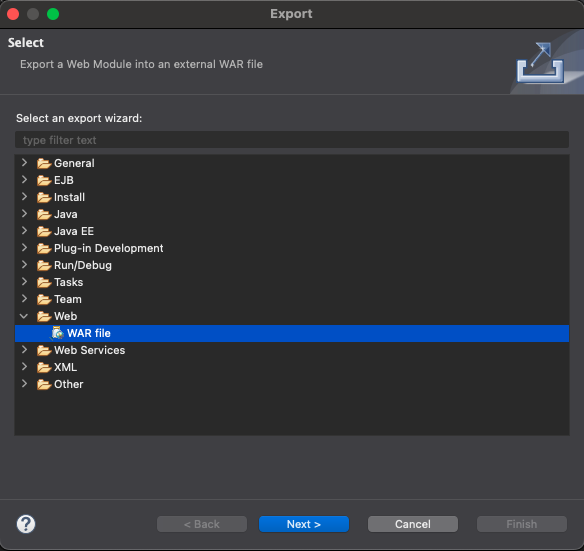Open the help question mark icon

[x=26, y=524]
